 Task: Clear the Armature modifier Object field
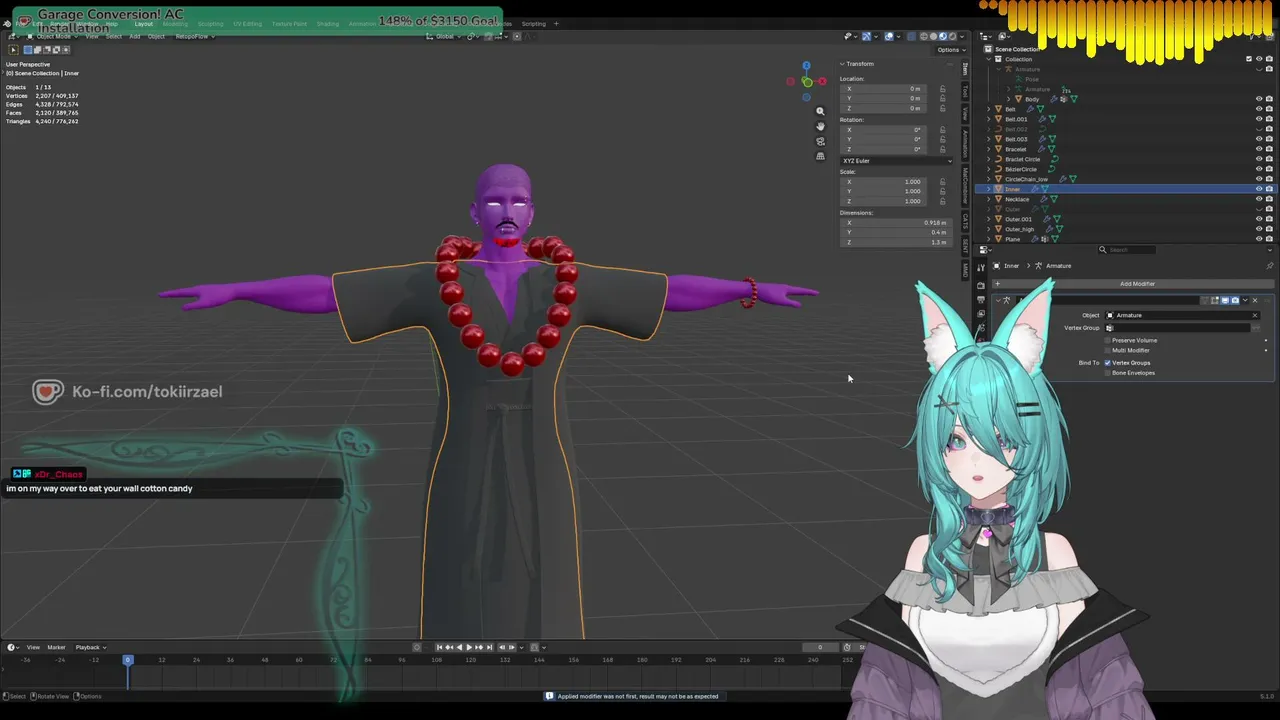pos(1255,315)
